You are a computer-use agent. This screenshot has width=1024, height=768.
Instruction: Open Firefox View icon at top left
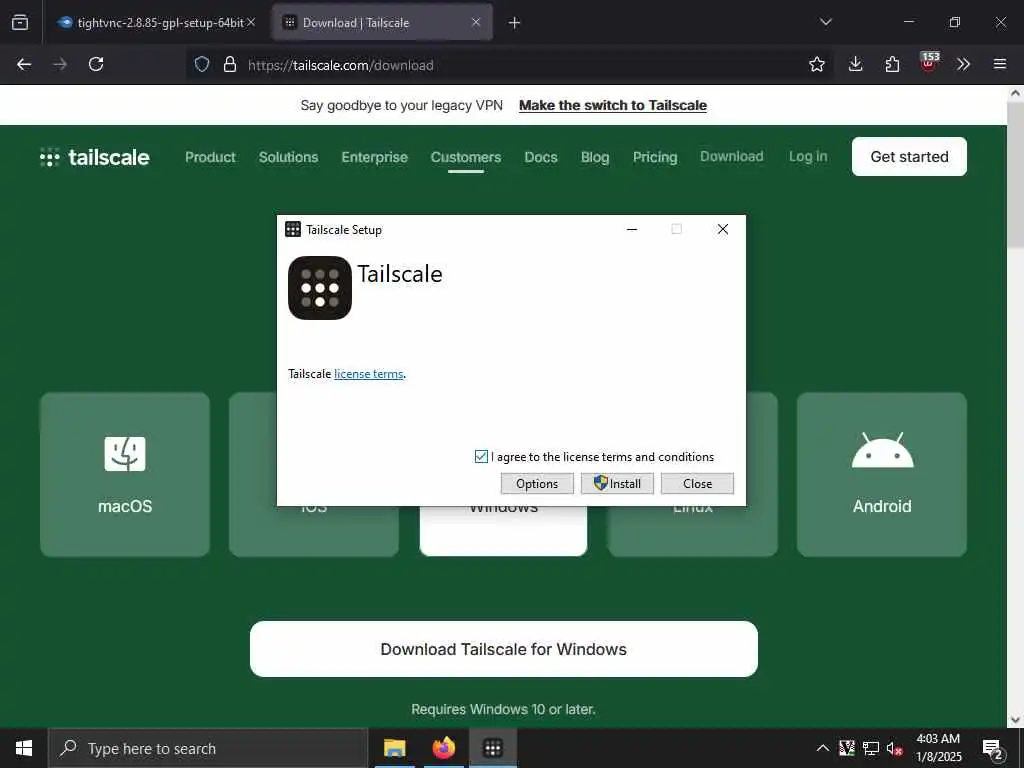20,22
